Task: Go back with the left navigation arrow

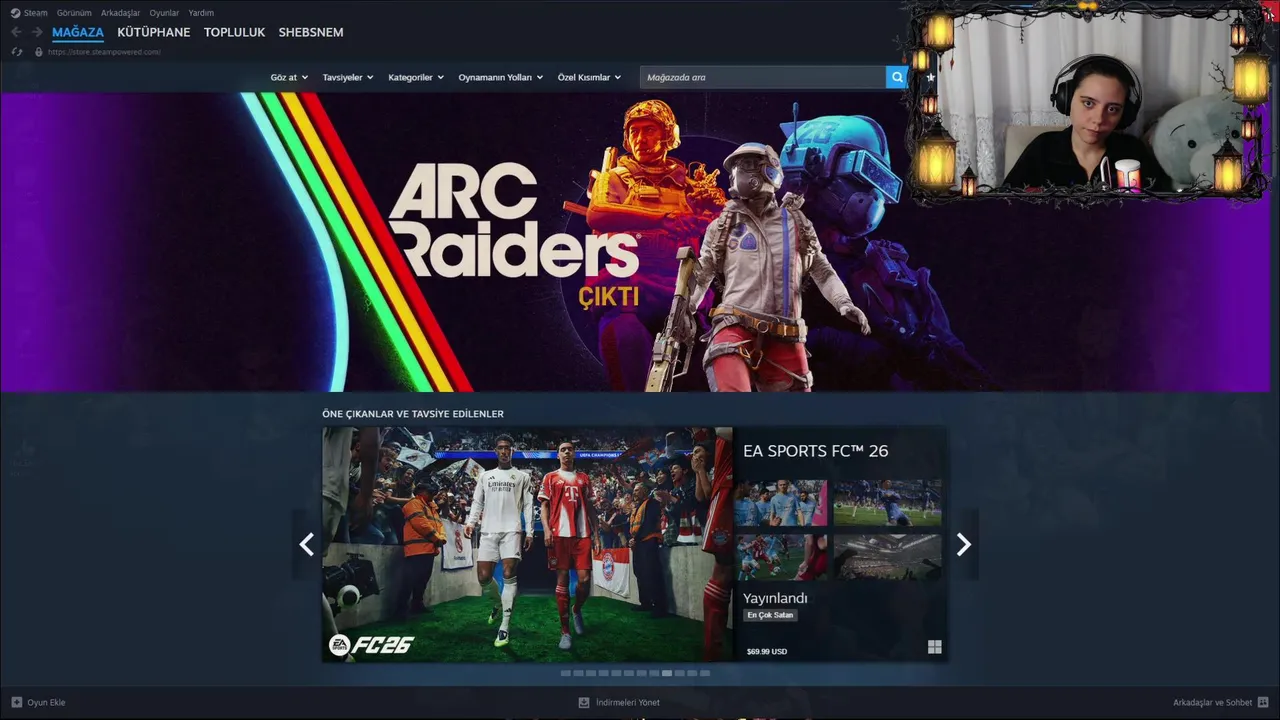Action: pos(16,32)
